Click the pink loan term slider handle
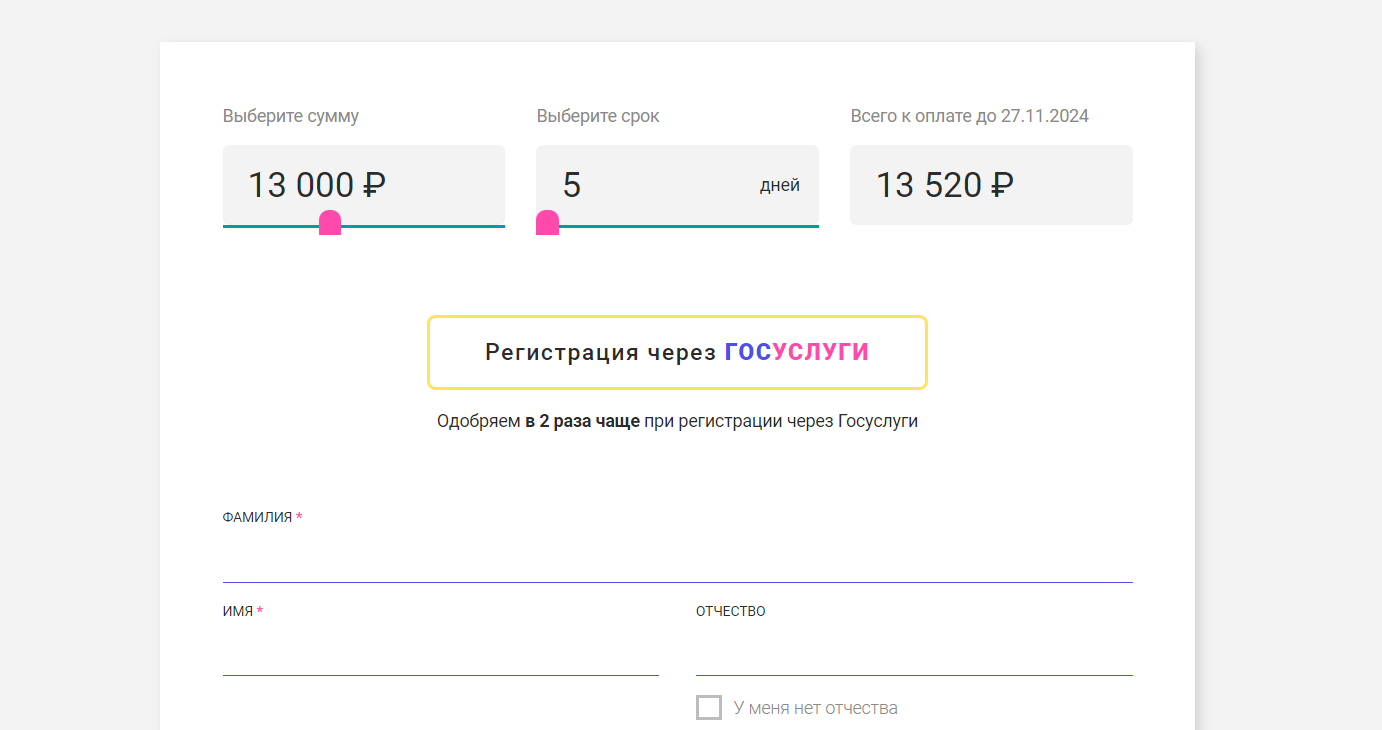Screen dimensions: 1382x730 (x=547, y=224)
